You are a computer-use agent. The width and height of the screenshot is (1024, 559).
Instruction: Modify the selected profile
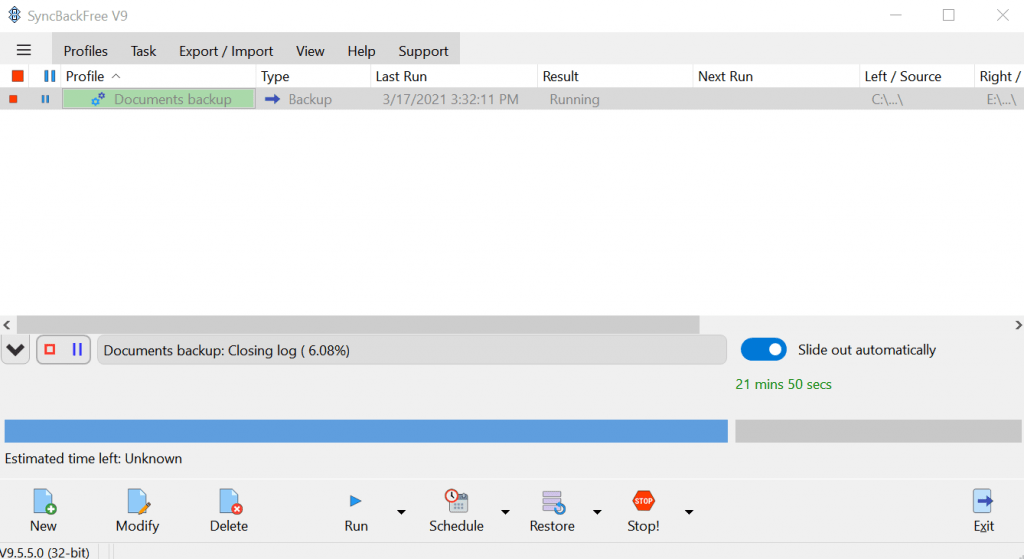pyautogui.click(x=137, y=511)
